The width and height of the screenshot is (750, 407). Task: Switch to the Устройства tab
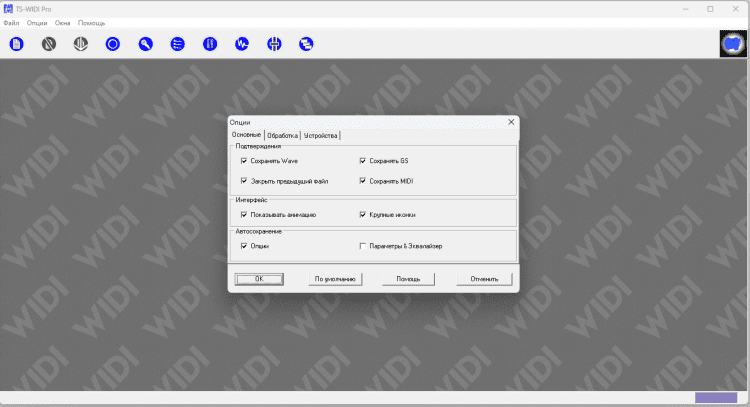pyautogui.click(x=320, y=136)
